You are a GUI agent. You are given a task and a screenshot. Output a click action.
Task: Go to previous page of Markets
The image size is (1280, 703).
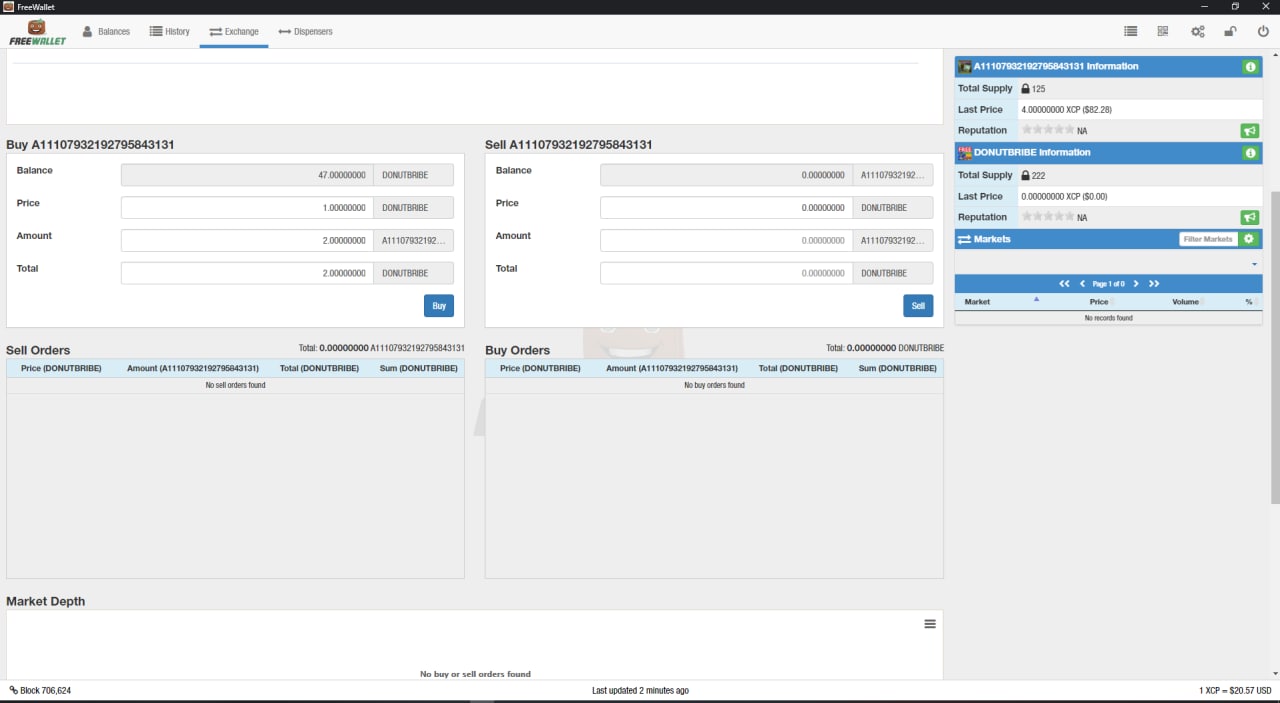[x=1082, y=284]
